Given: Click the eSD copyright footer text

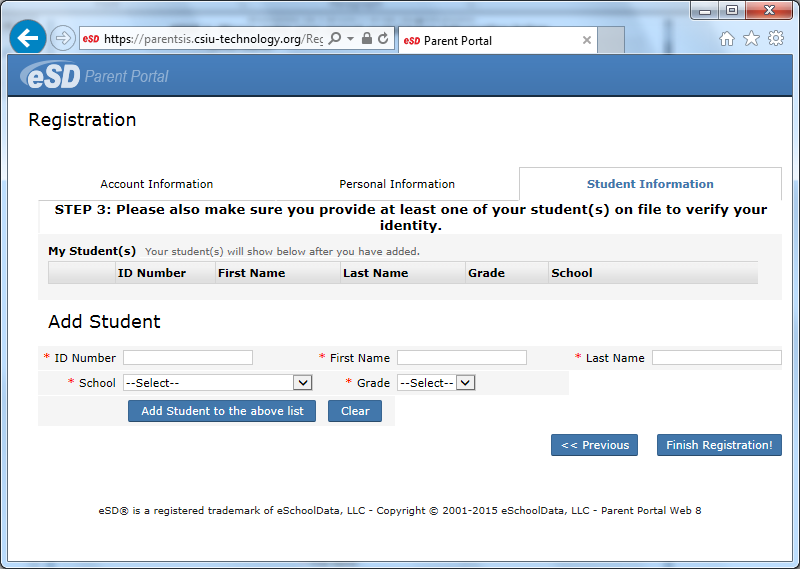Looking at the screenshot, I should (399, 510).
